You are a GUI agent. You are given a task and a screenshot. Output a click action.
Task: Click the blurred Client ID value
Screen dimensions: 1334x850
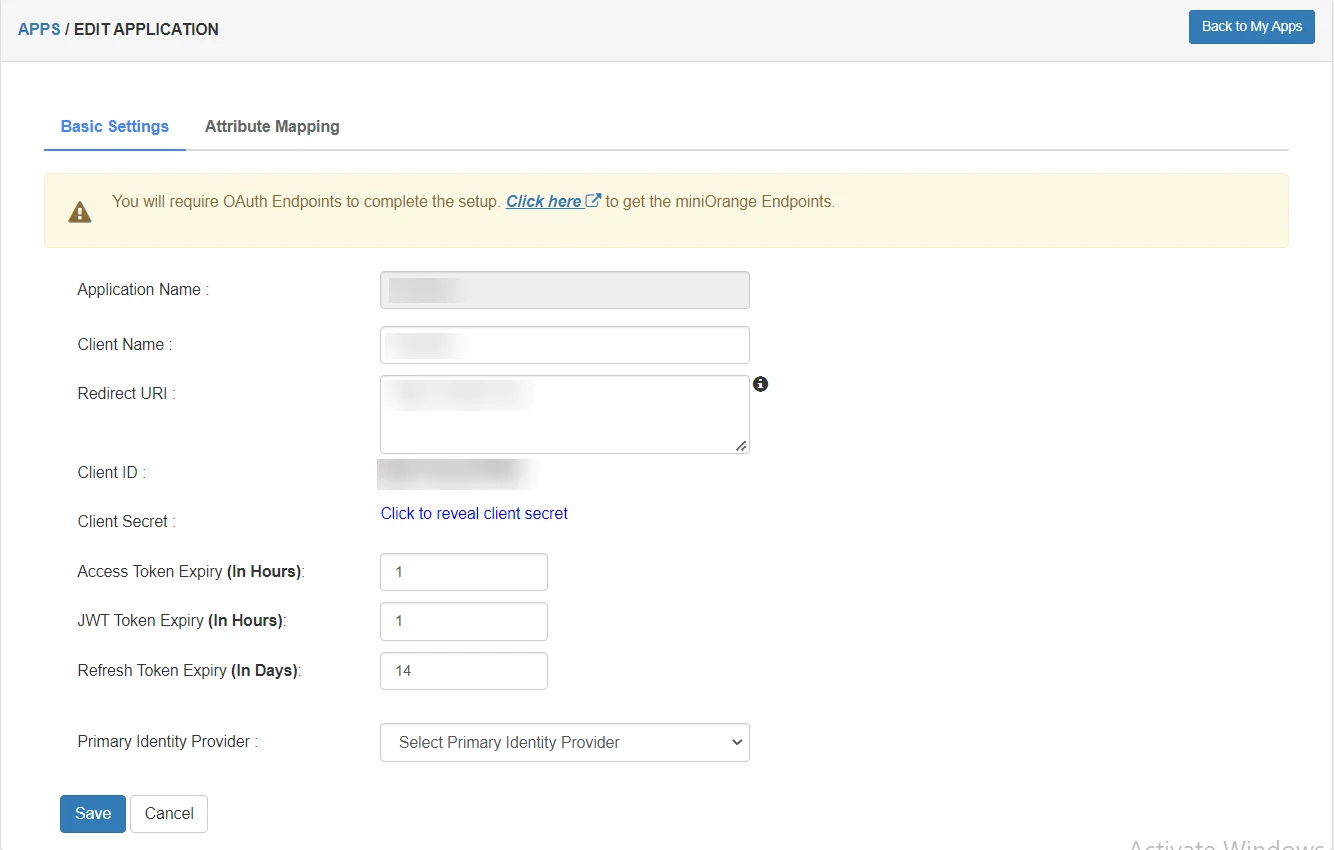pos(455,472)
